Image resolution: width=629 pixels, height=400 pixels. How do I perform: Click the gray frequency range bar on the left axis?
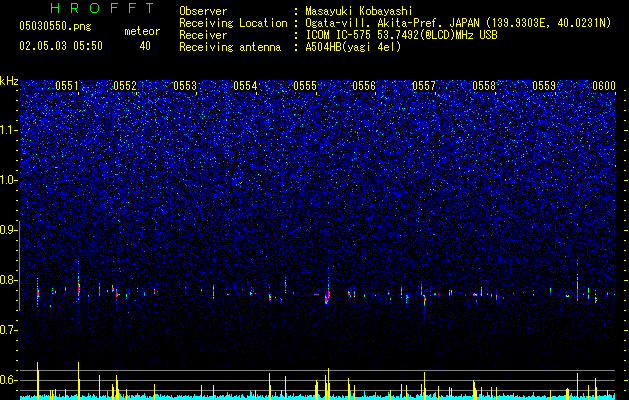[x=19, y=265]
